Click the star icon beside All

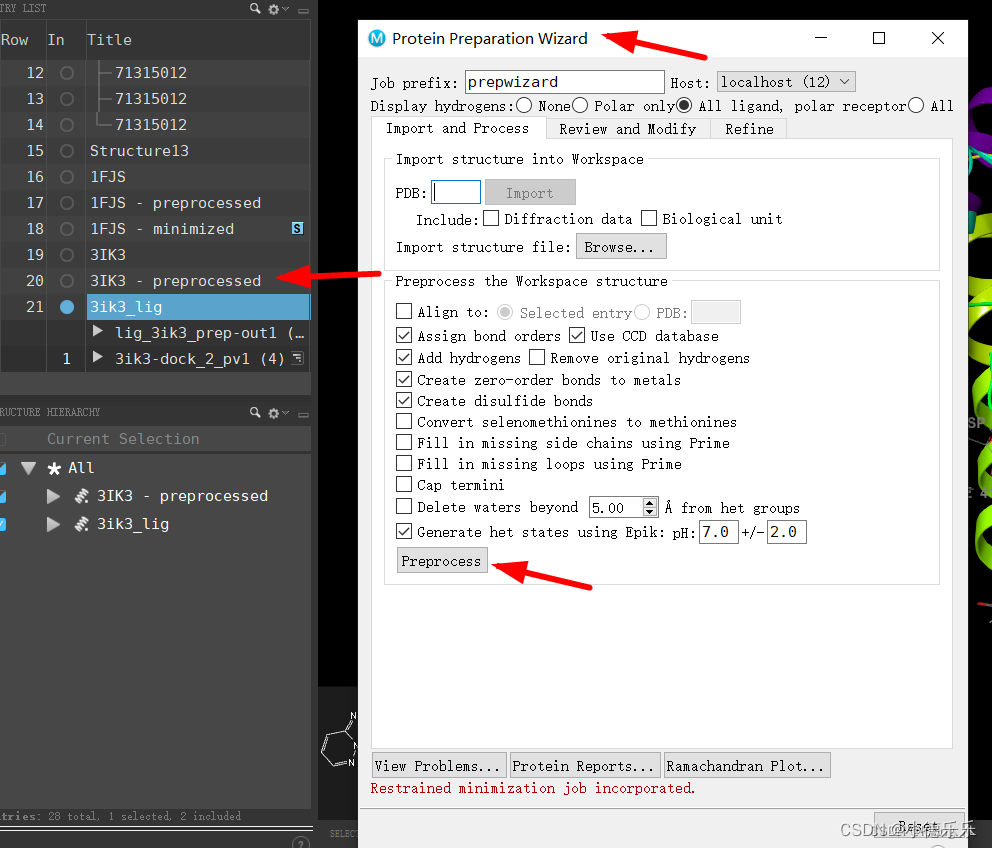coord(54,468)
